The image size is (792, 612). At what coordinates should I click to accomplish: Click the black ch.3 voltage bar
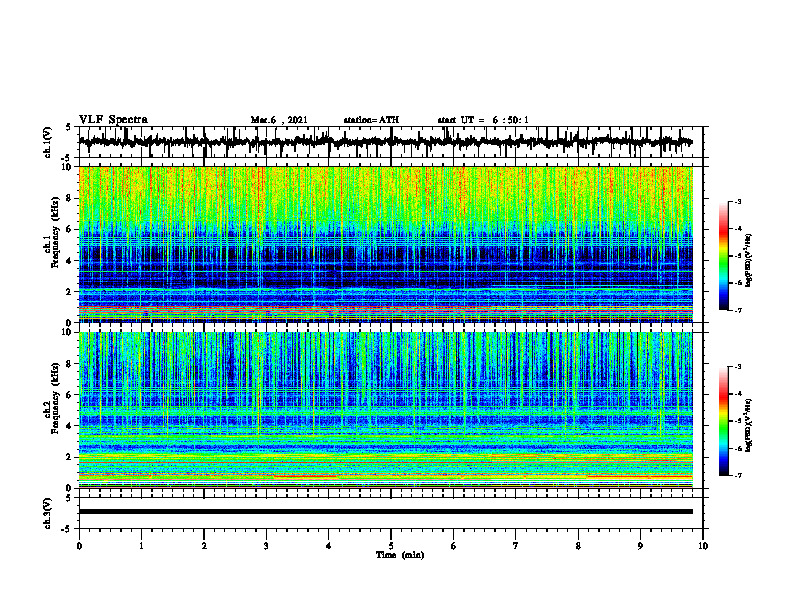[385, 512]
